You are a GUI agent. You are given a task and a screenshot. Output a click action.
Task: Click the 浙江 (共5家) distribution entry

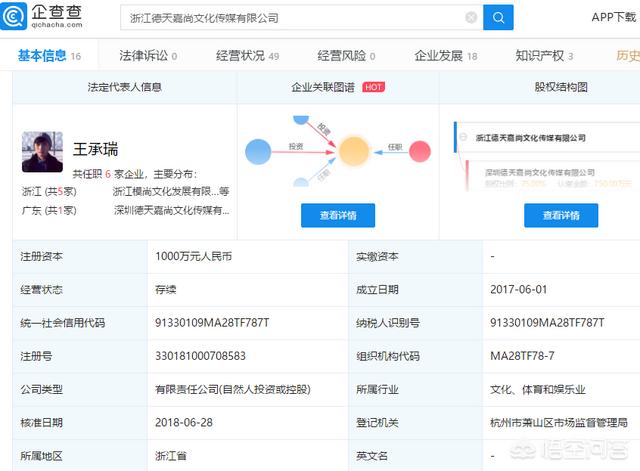tap(49, 191)
